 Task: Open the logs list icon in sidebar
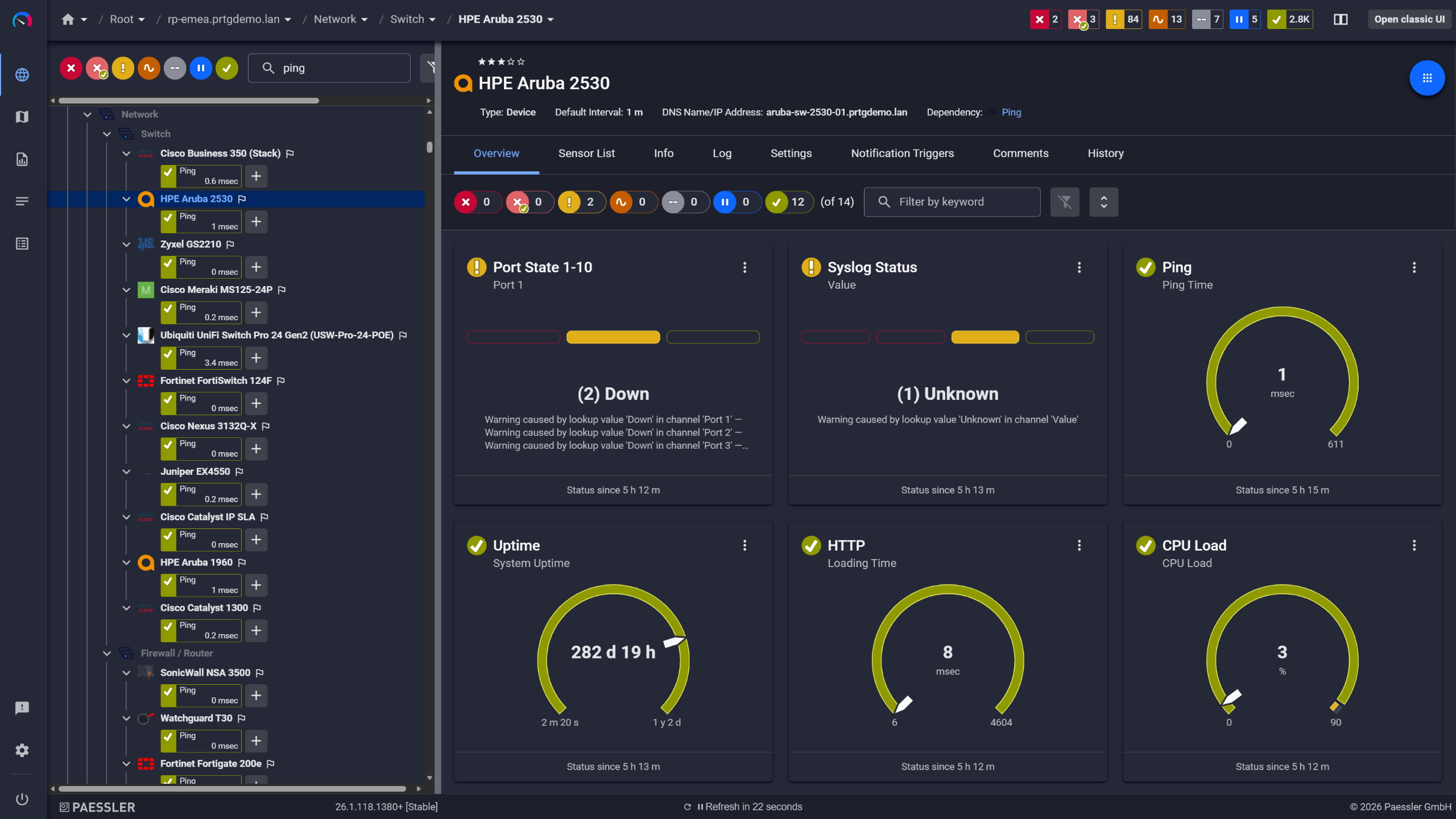coord(22,201)
